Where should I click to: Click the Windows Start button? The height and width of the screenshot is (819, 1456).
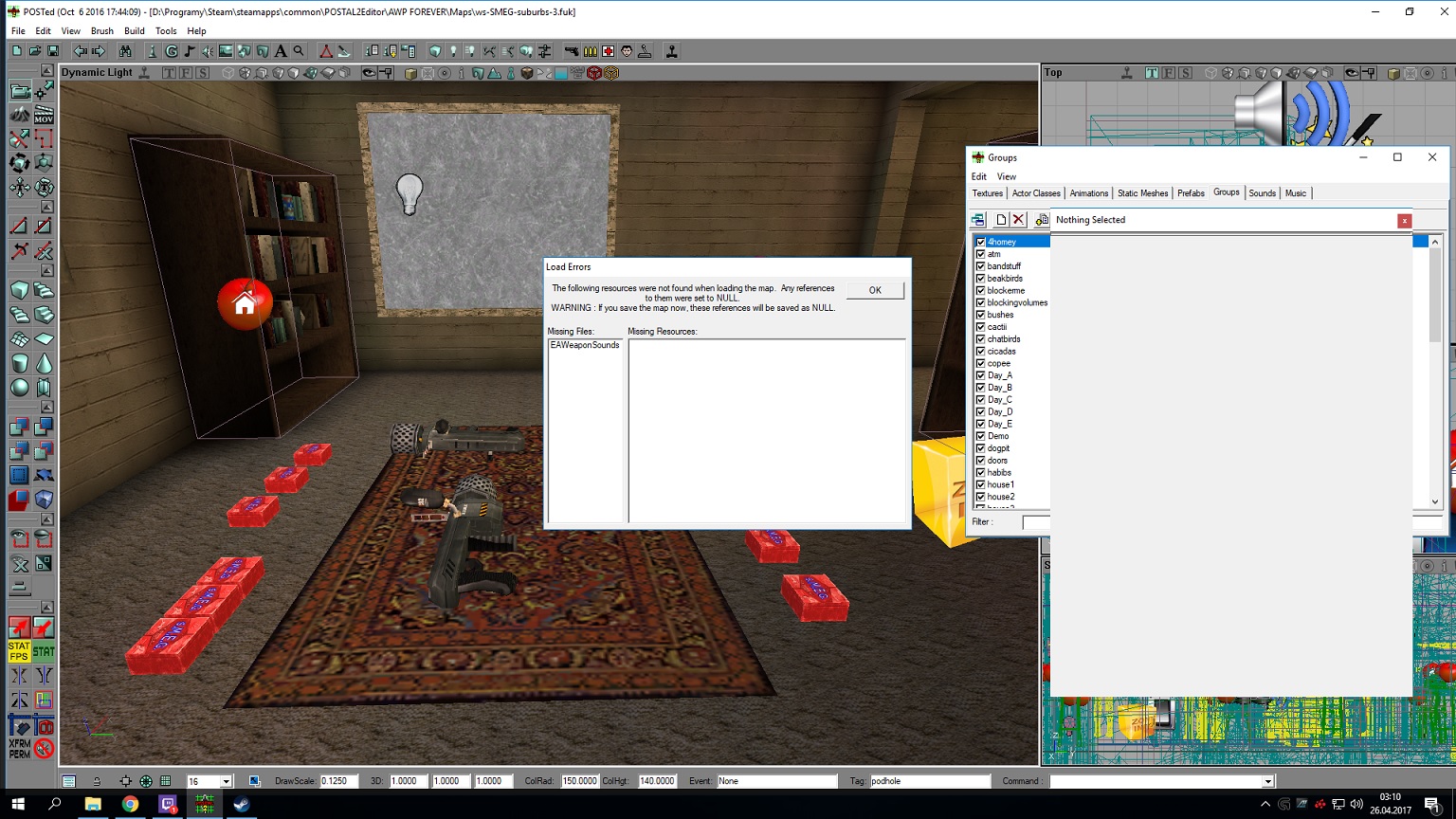tap(18, 805)
